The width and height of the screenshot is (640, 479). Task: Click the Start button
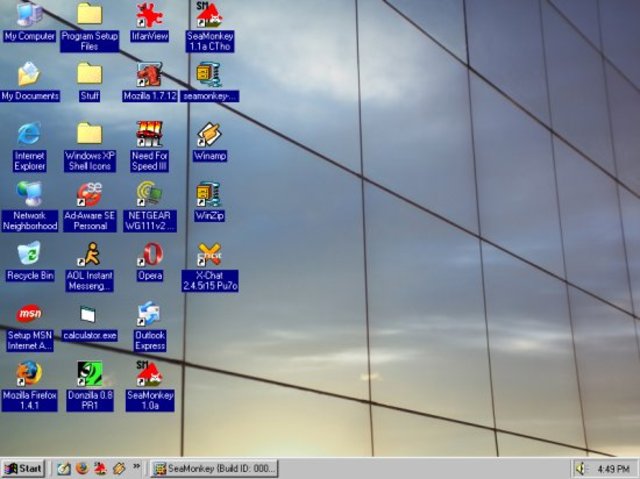tap(23, 468)
